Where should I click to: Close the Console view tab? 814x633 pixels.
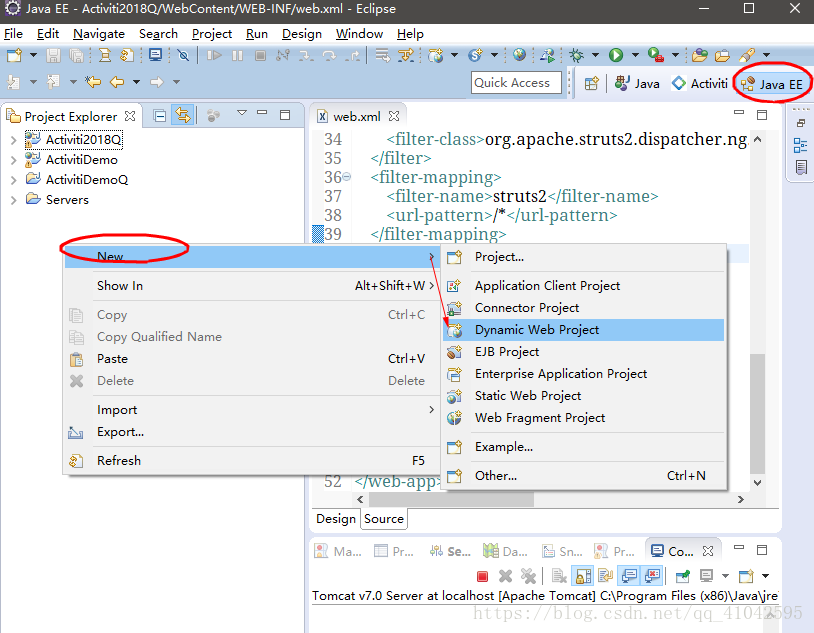(x=708, y=551)
